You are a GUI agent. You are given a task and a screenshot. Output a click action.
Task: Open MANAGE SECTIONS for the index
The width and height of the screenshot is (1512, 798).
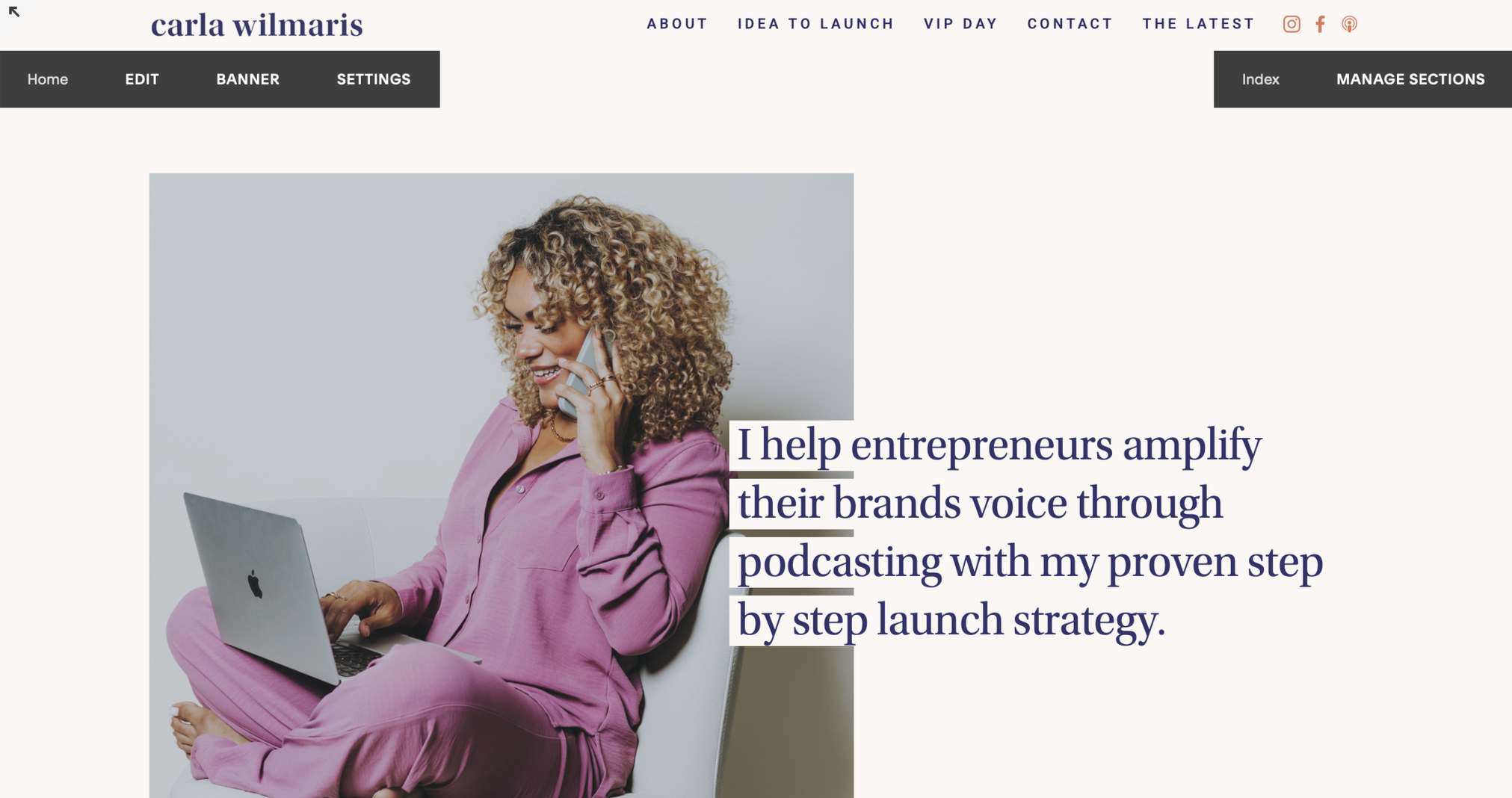coord(1410,79)
